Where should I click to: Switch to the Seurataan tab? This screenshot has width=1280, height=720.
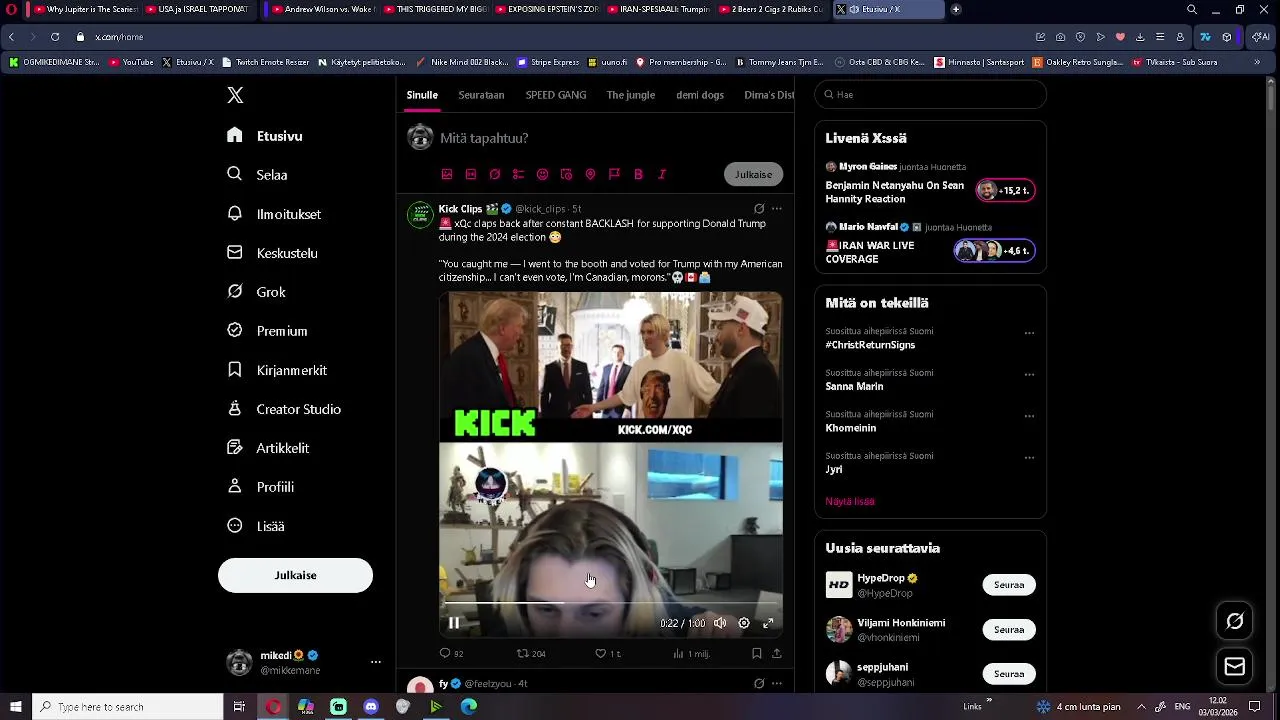[x=481, y=95]
